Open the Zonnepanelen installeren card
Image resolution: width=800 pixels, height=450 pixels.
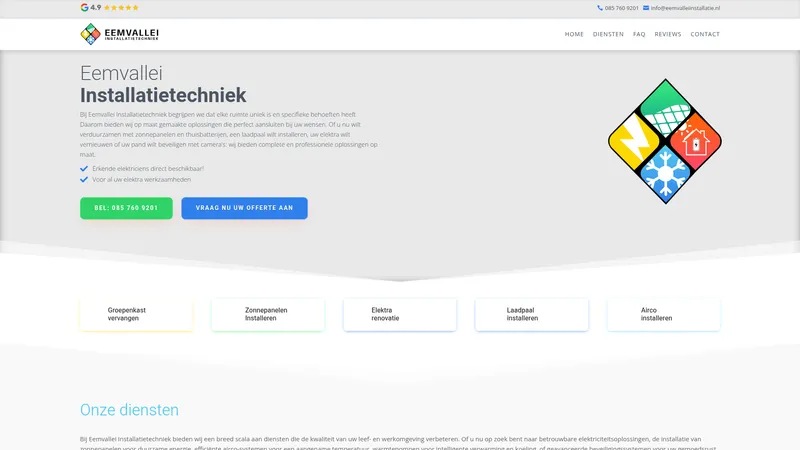pyautogui.click(x=268, y=315)
